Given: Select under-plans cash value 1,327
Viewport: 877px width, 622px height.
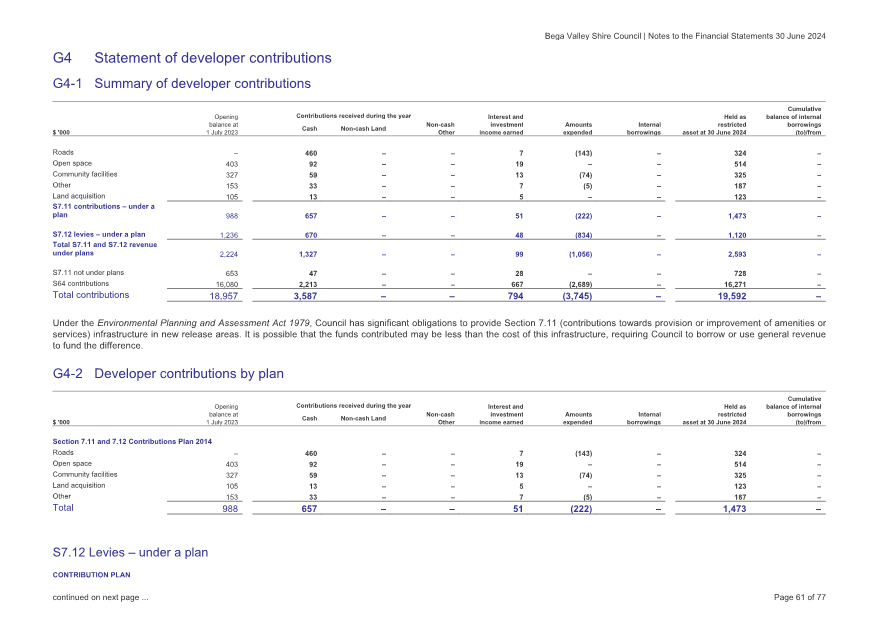Looking at the screenshot, I should coord(308,254).
